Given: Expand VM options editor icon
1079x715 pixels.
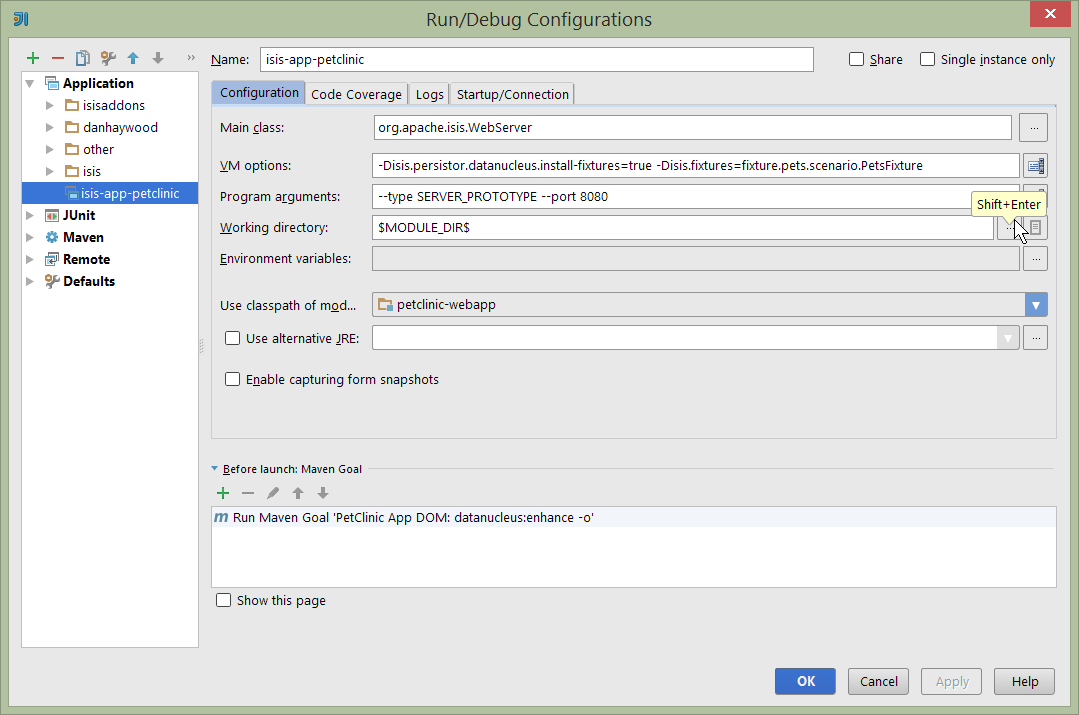Looking at the screenshot, I should click(1035, 166).
